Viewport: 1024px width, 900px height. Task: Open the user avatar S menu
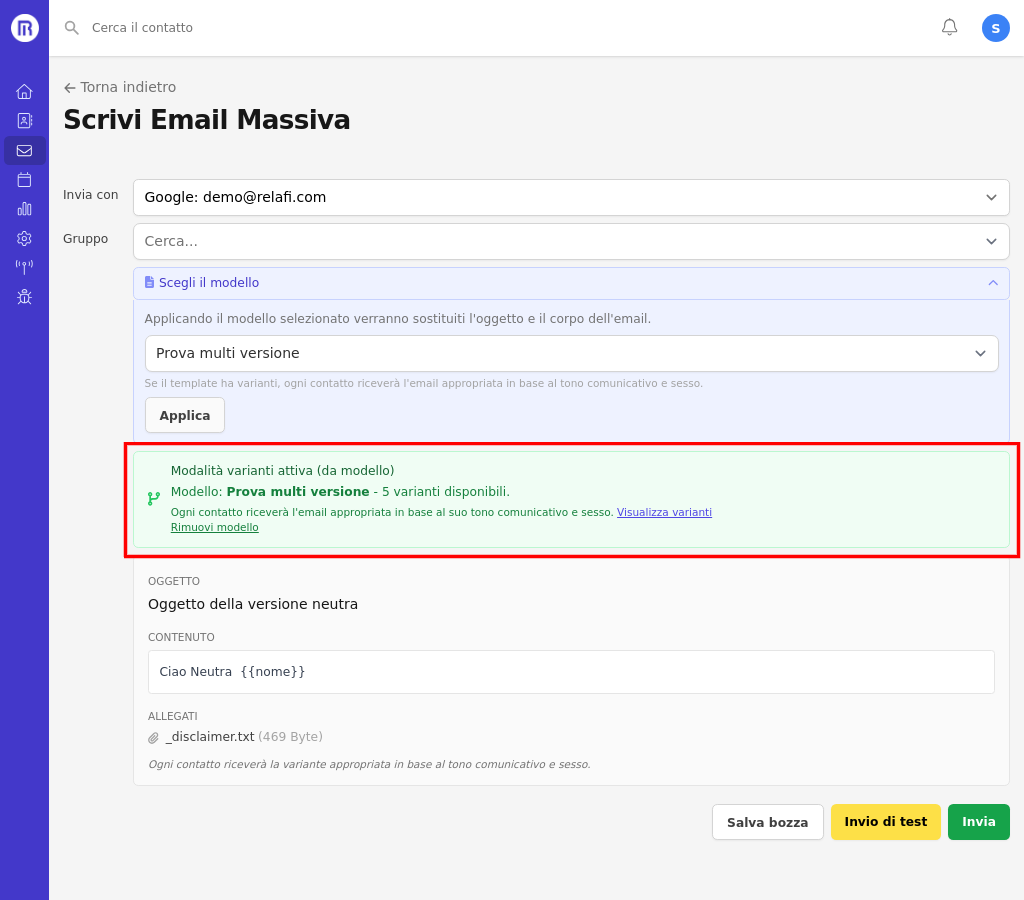995,28
